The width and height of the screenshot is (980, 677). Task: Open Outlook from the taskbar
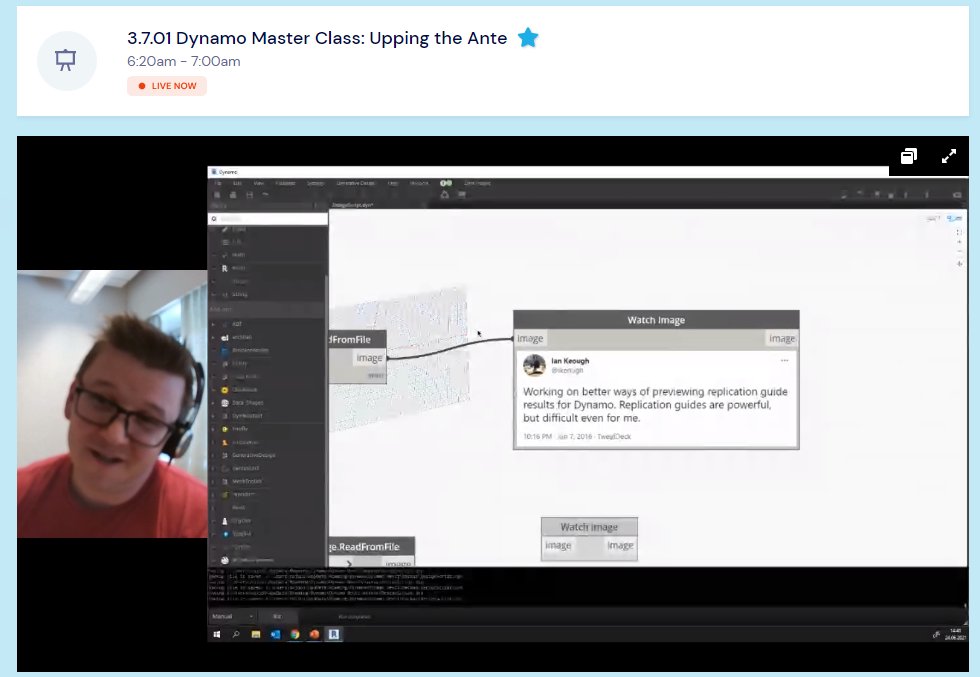(275, 634)
